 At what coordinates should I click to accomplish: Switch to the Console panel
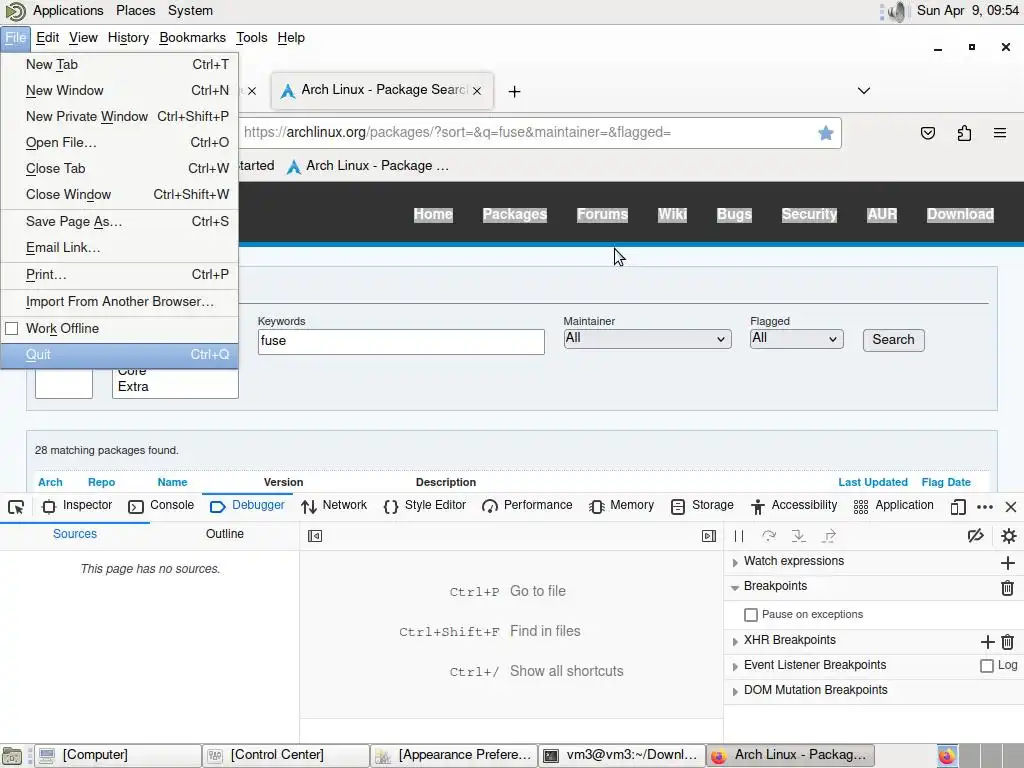161,505
